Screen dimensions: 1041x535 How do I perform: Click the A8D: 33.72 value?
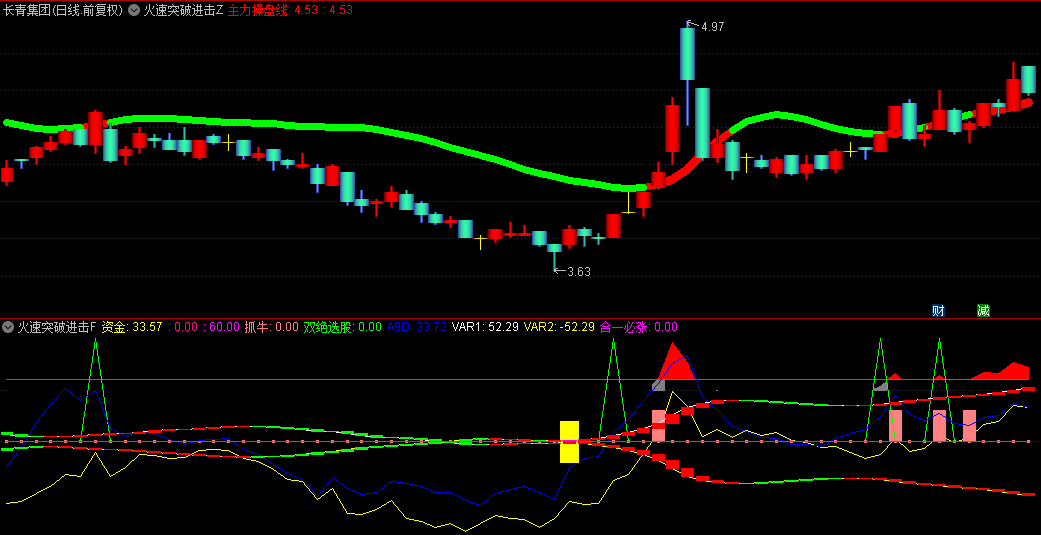click(416, 327)
